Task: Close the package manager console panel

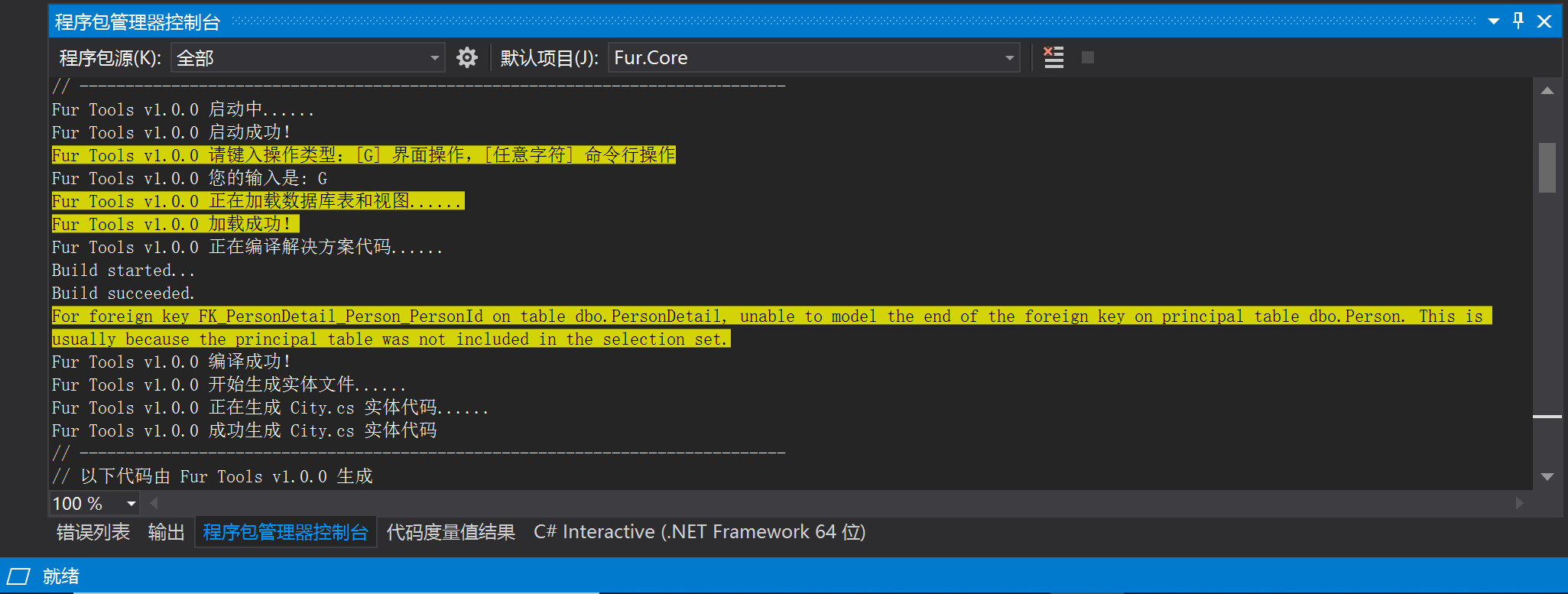Action: pos(1544,21)
